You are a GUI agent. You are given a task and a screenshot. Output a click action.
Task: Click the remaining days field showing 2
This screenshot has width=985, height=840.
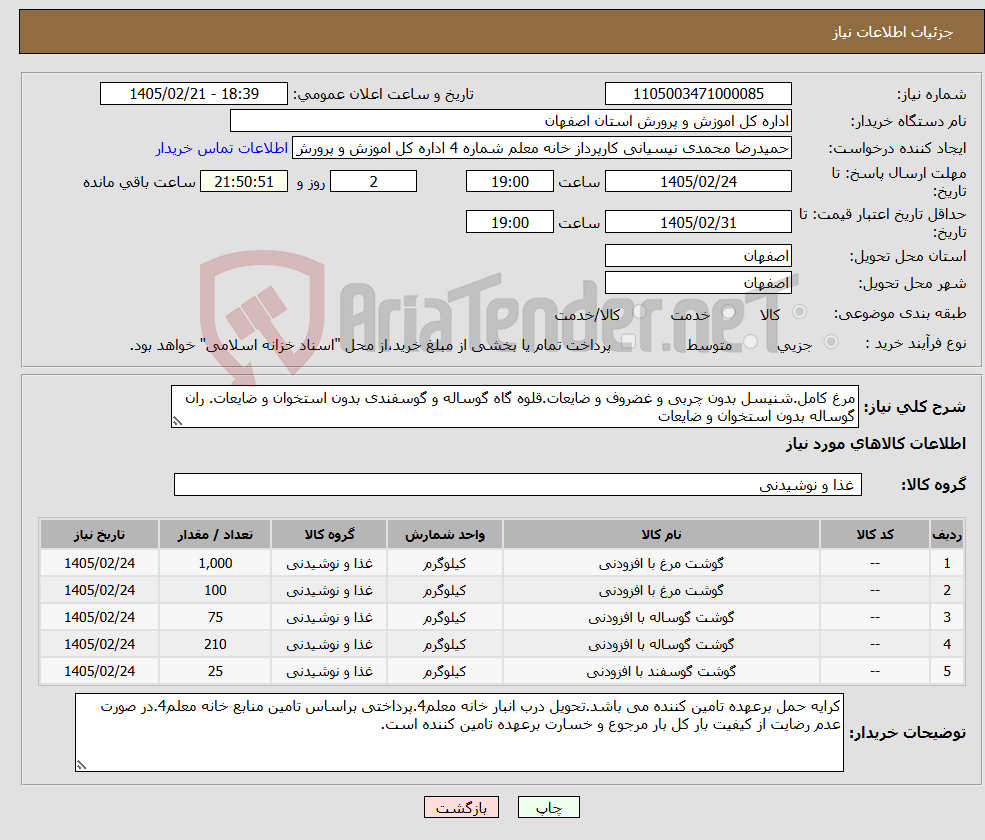pyautogui.click(x=373, y=182)
